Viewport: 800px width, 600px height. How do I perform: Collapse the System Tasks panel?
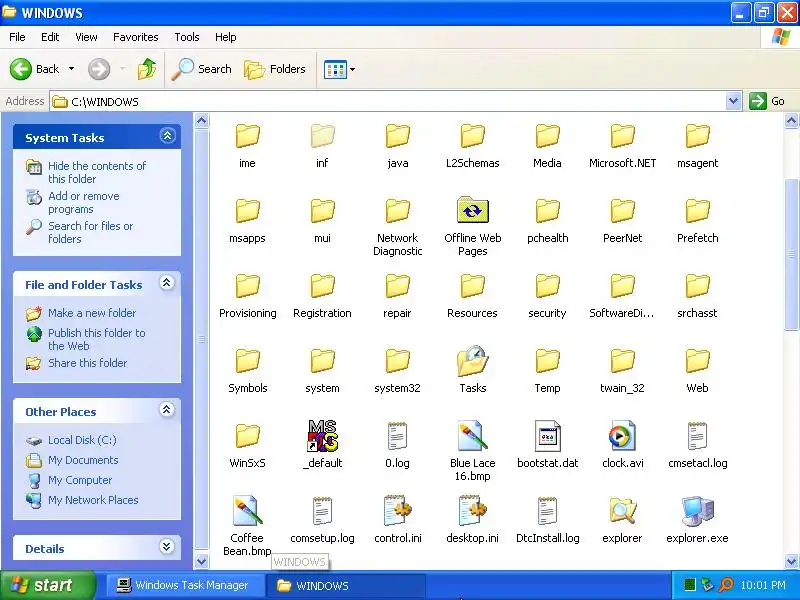click(x=167, y=136)
